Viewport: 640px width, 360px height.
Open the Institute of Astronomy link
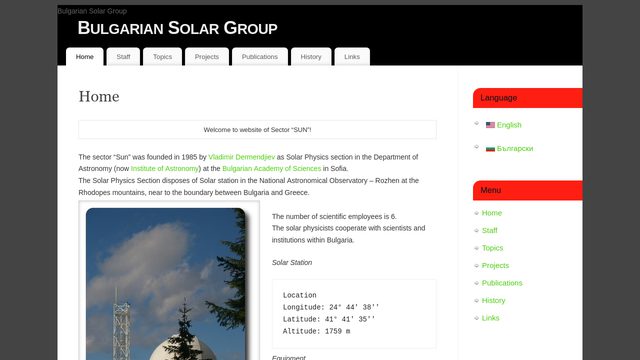(x=165, y=169)
